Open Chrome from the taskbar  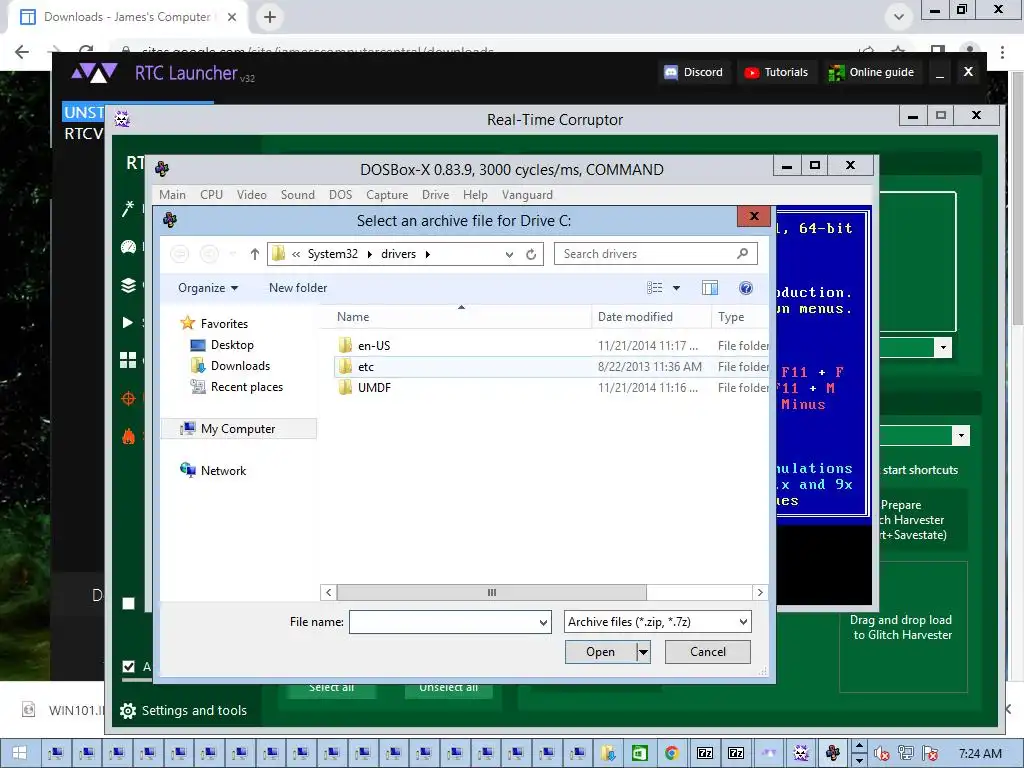671,753
